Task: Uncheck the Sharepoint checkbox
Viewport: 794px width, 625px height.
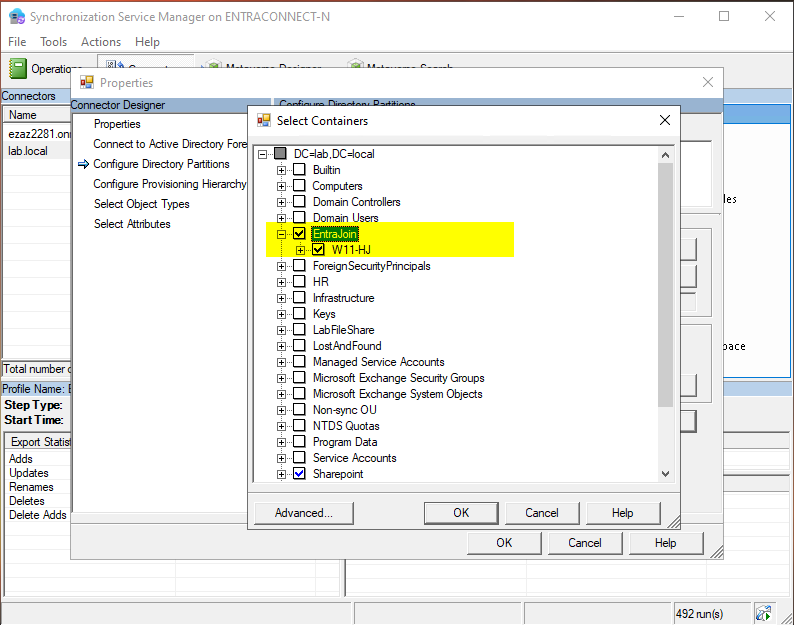Action: [299, 474]
